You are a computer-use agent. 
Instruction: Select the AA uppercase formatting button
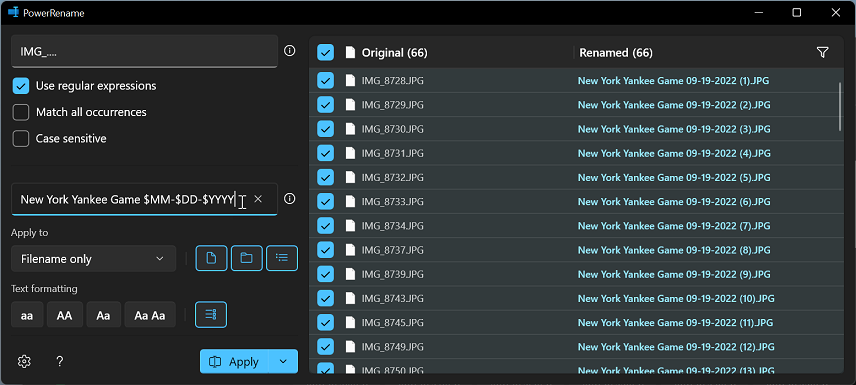click(64, 315)
